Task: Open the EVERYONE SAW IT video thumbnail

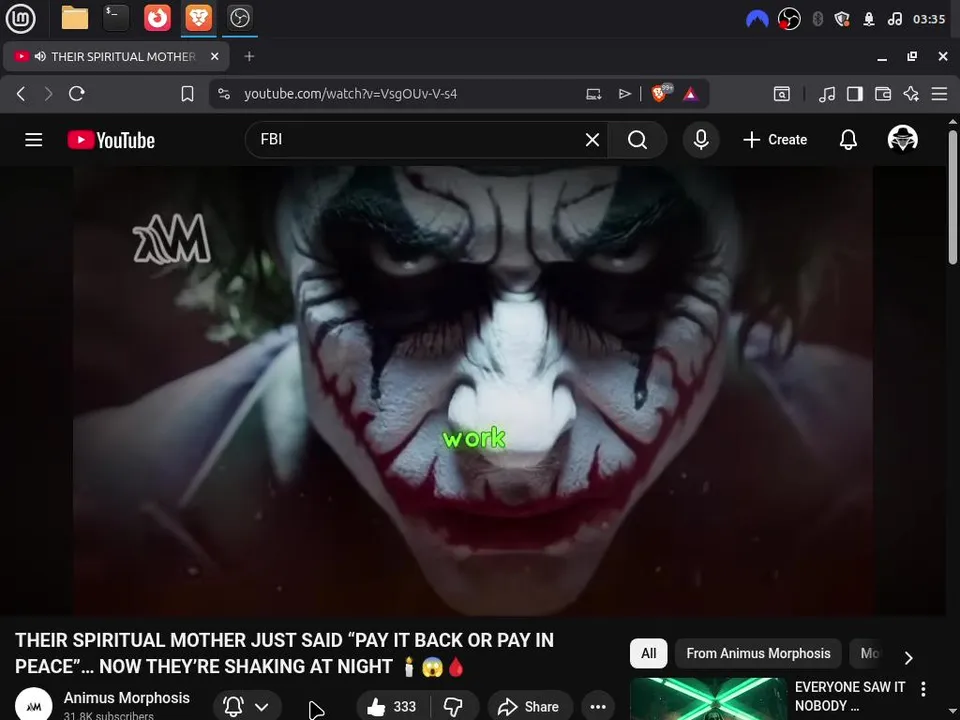Action: click(x=708, y=699)
